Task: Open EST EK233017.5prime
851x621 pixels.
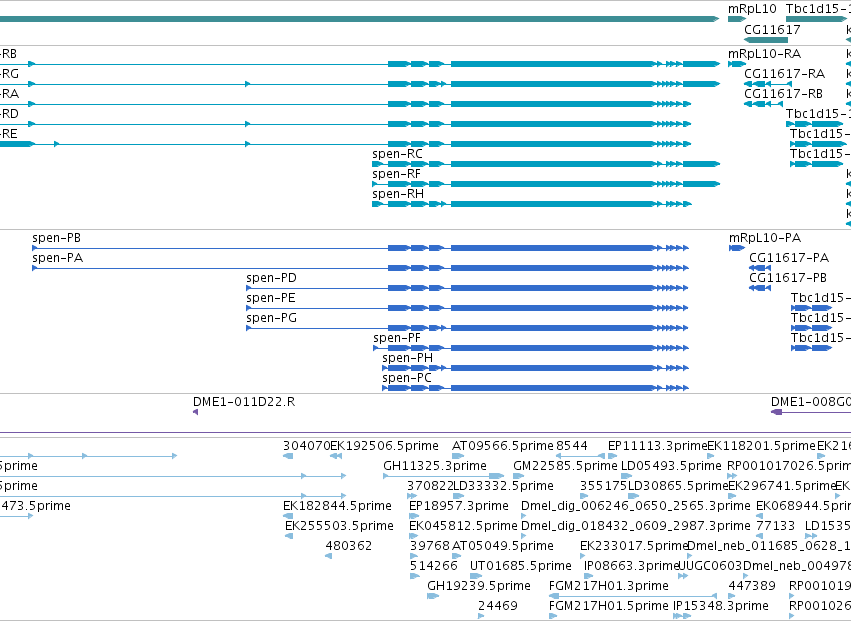Action: [x=634, y=547]
